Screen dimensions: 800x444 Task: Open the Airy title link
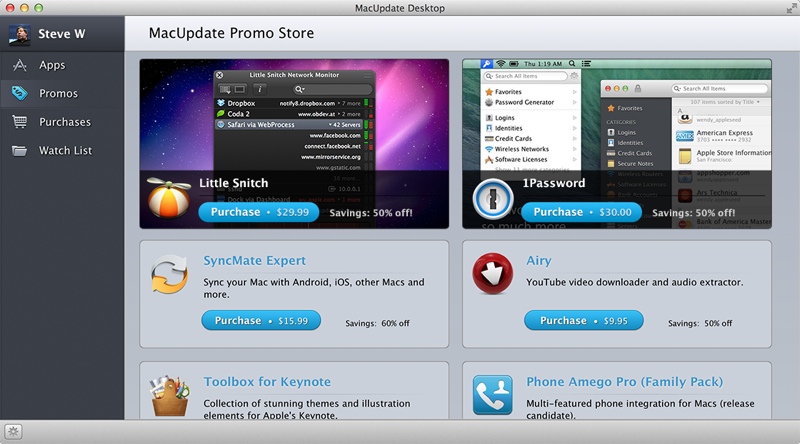539,261
